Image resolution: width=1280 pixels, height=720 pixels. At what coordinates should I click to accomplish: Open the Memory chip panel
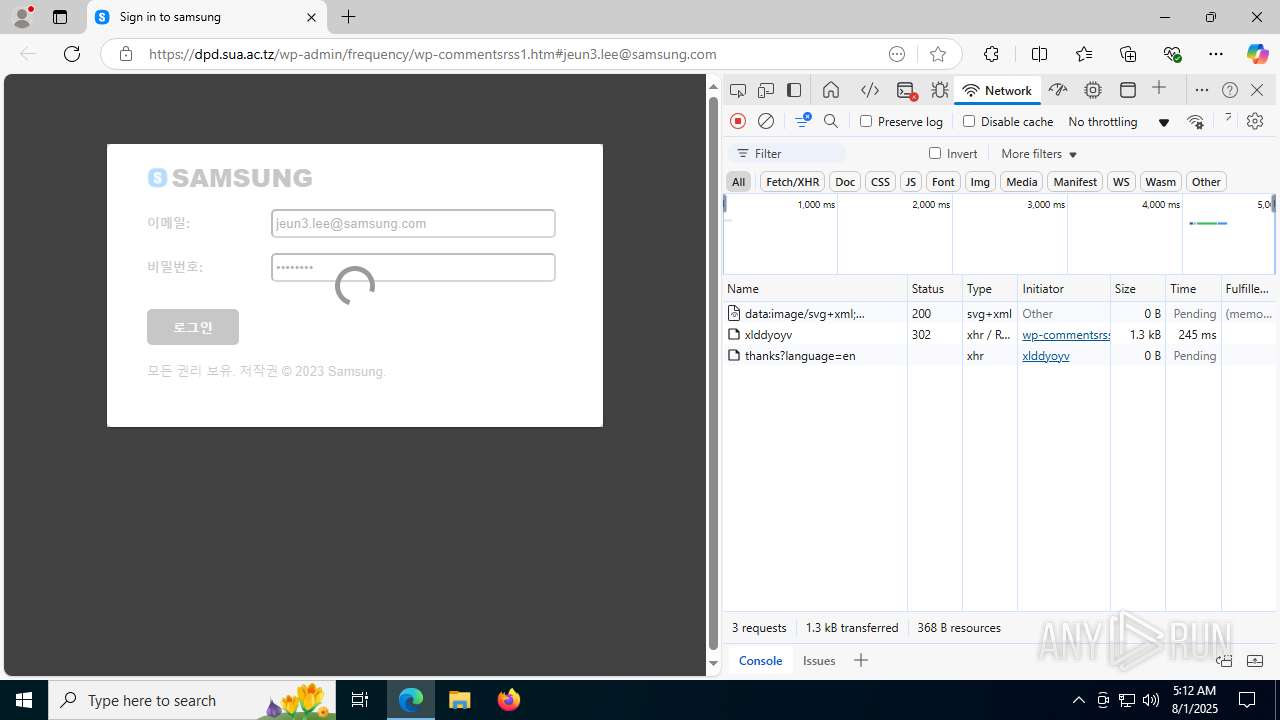1093,90
